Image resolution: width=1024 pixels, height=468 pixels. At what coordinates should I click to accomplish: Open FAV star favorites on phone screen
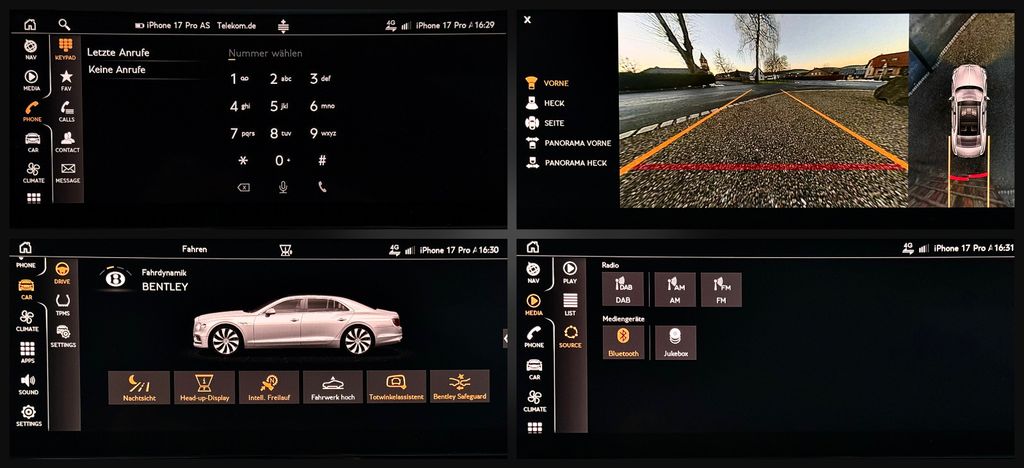click(x=66, y=80)
